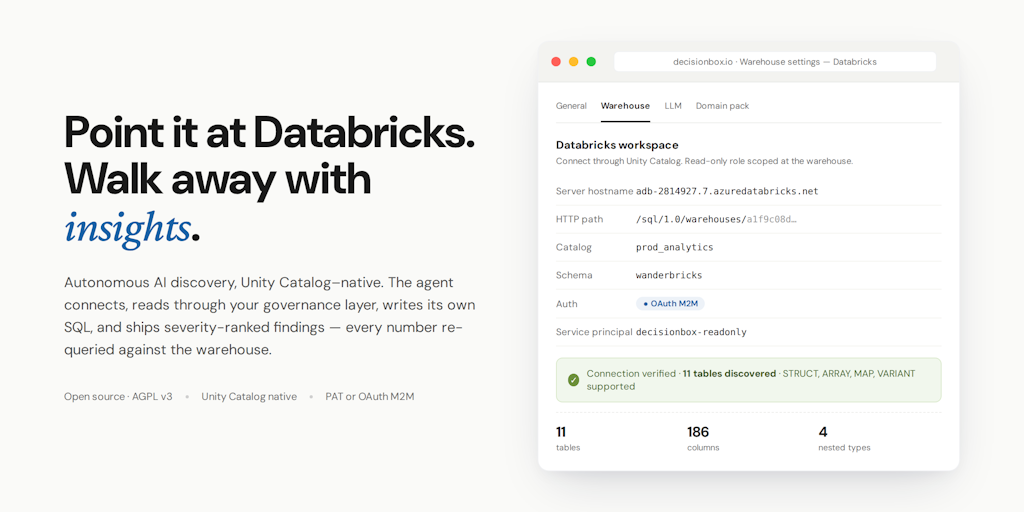
Task: Click the '186' columns count
Action: coord(697,432)
